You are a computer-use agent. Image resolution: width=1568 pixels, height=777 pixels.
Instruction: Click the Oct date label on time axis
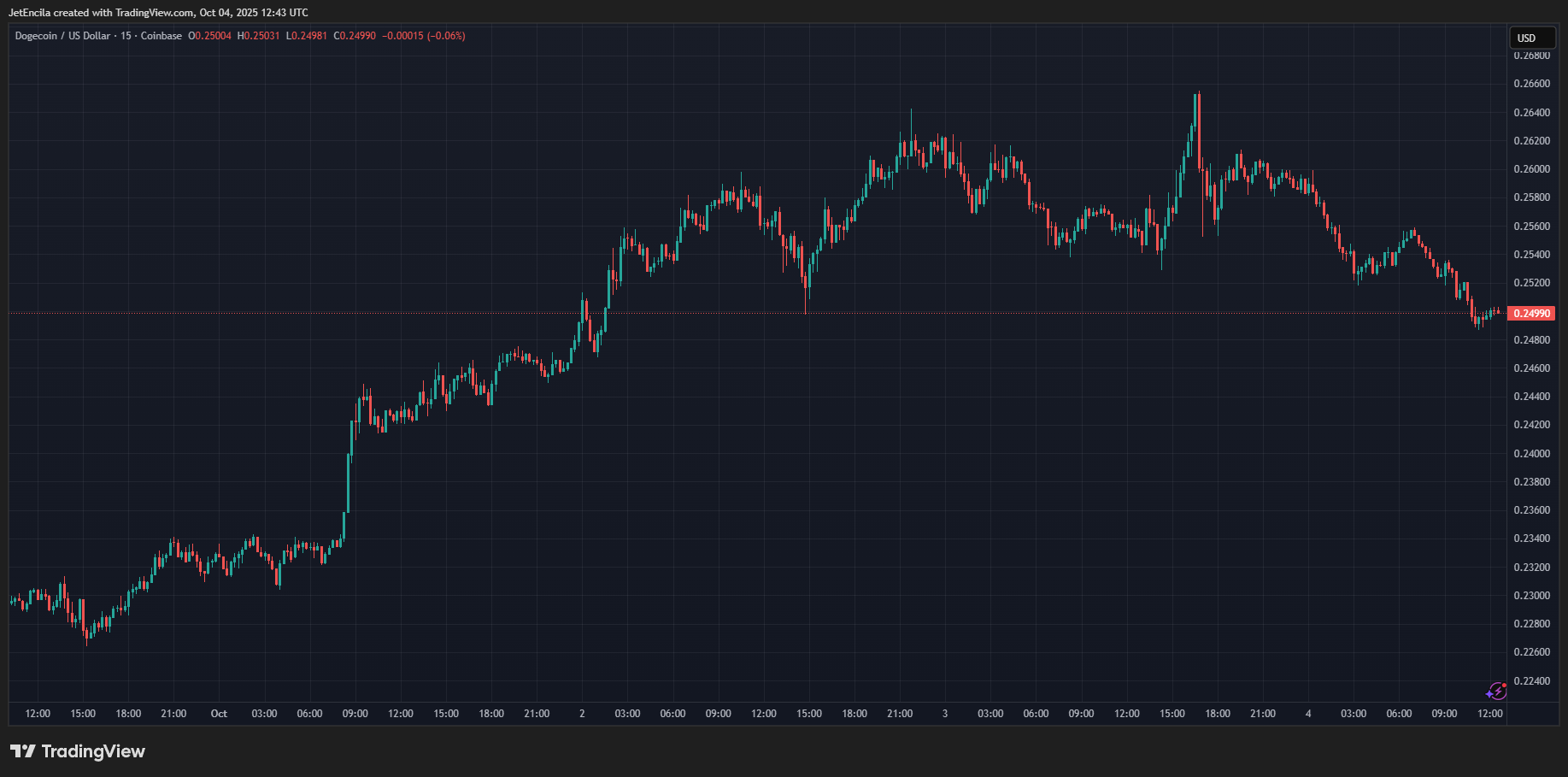pos(219,714)
